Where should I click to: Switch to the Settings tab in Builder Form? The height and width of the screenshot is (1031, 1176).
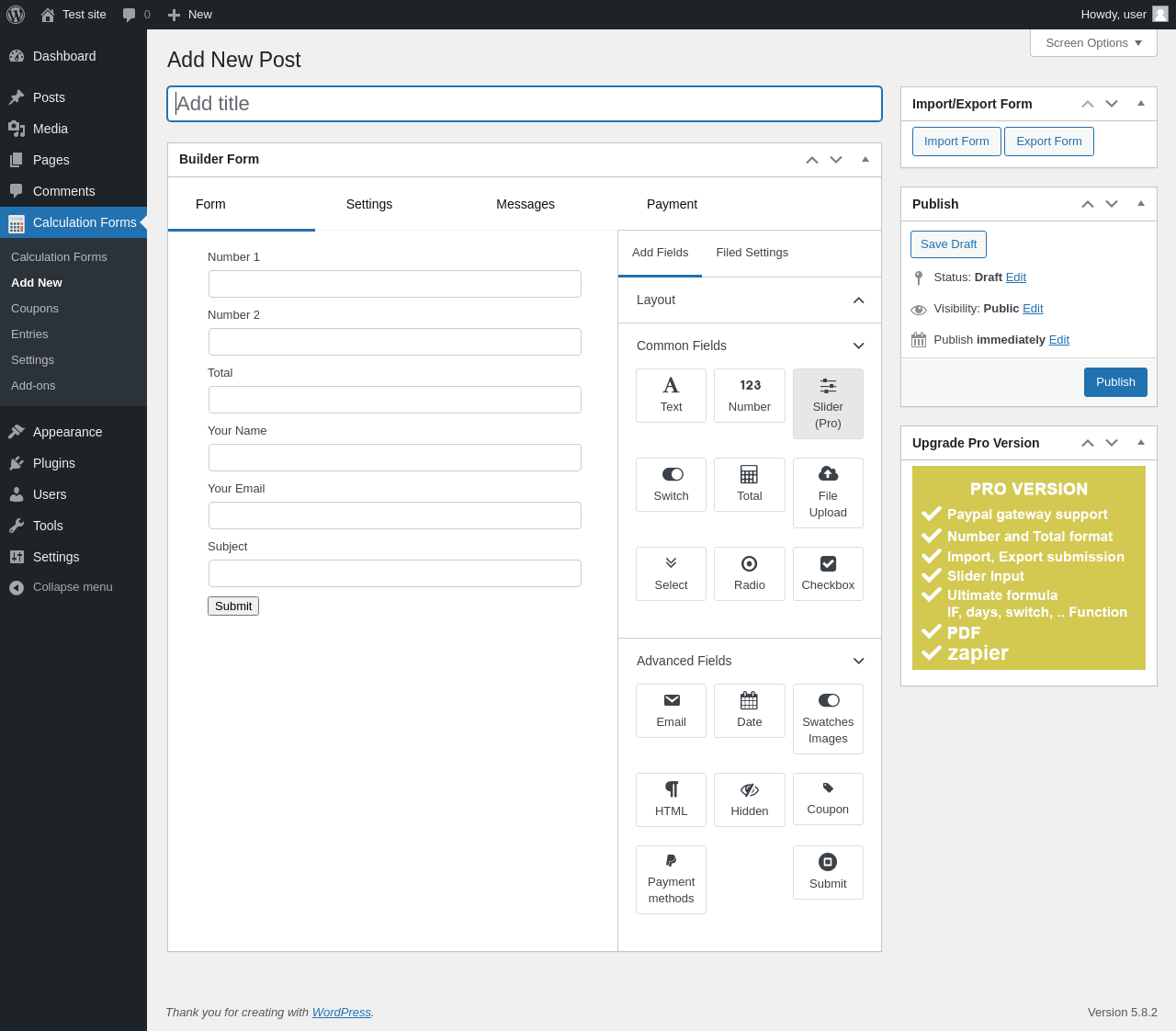pyautogui.click(x=369, y=204)
